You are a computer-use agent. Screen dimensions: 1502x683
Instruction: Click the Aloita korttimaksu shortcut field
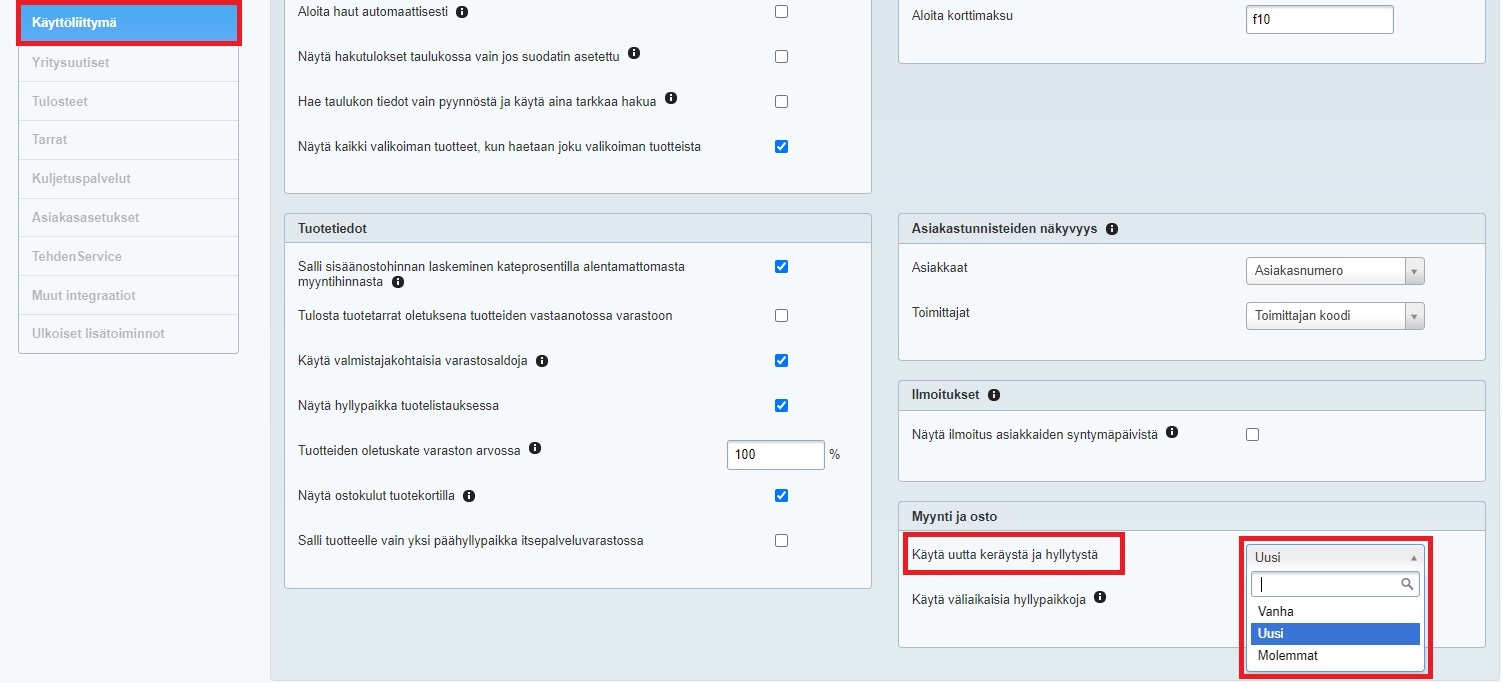[1319, 19]
